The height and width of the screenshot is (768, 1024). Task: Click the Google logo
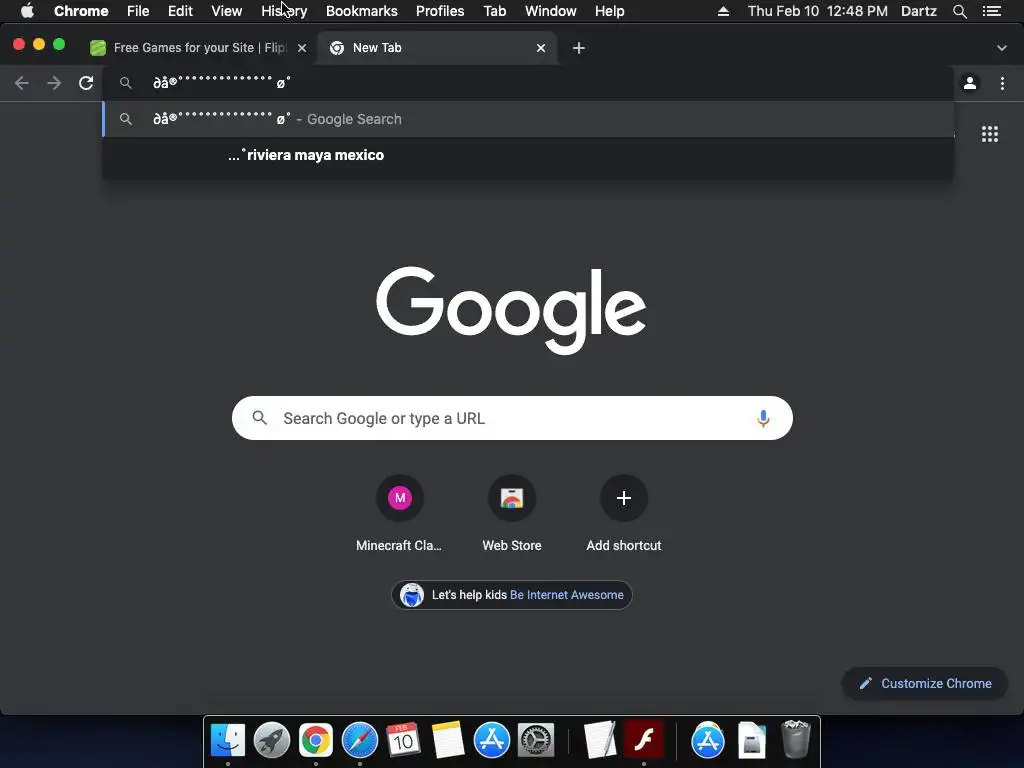(511, 310)
